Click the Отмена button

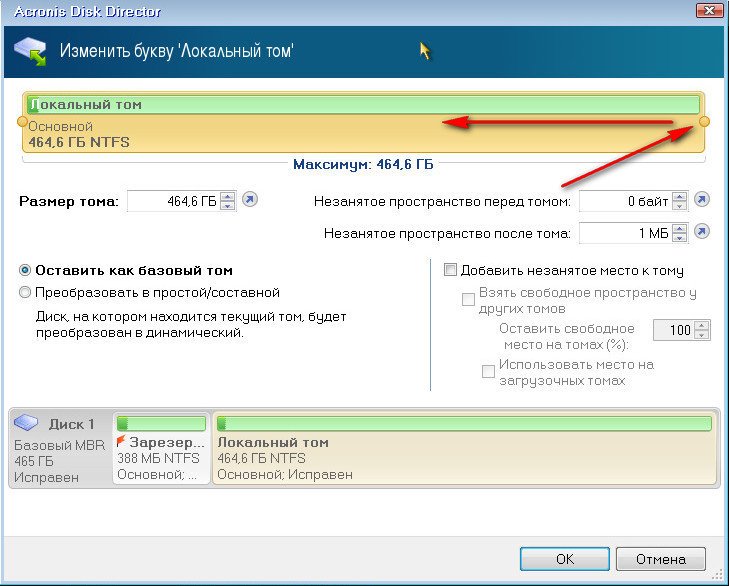(x=661, y=559)
